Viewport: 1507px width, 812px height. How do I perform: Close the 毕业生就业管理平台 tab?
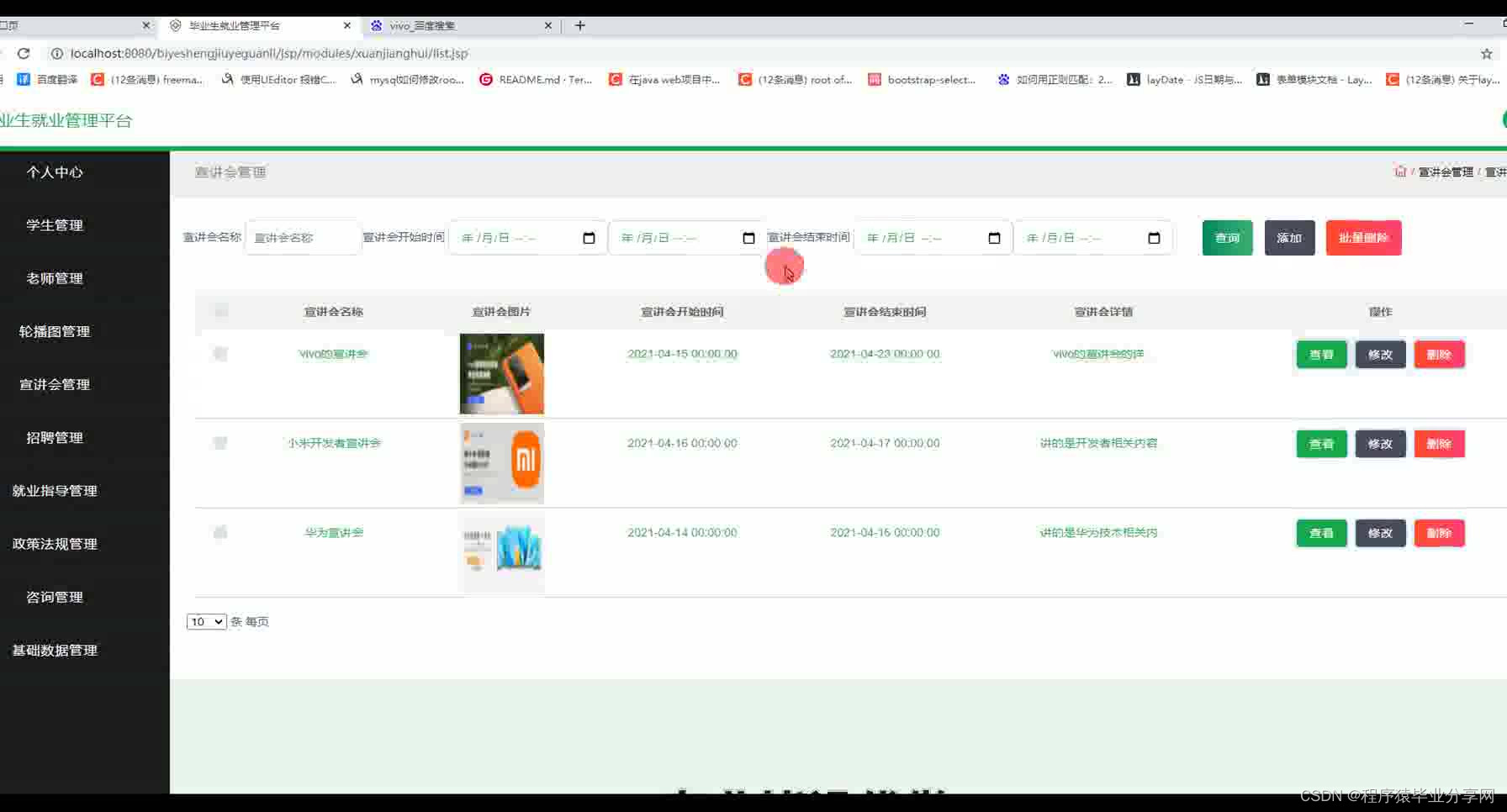[x=346, y=25]
